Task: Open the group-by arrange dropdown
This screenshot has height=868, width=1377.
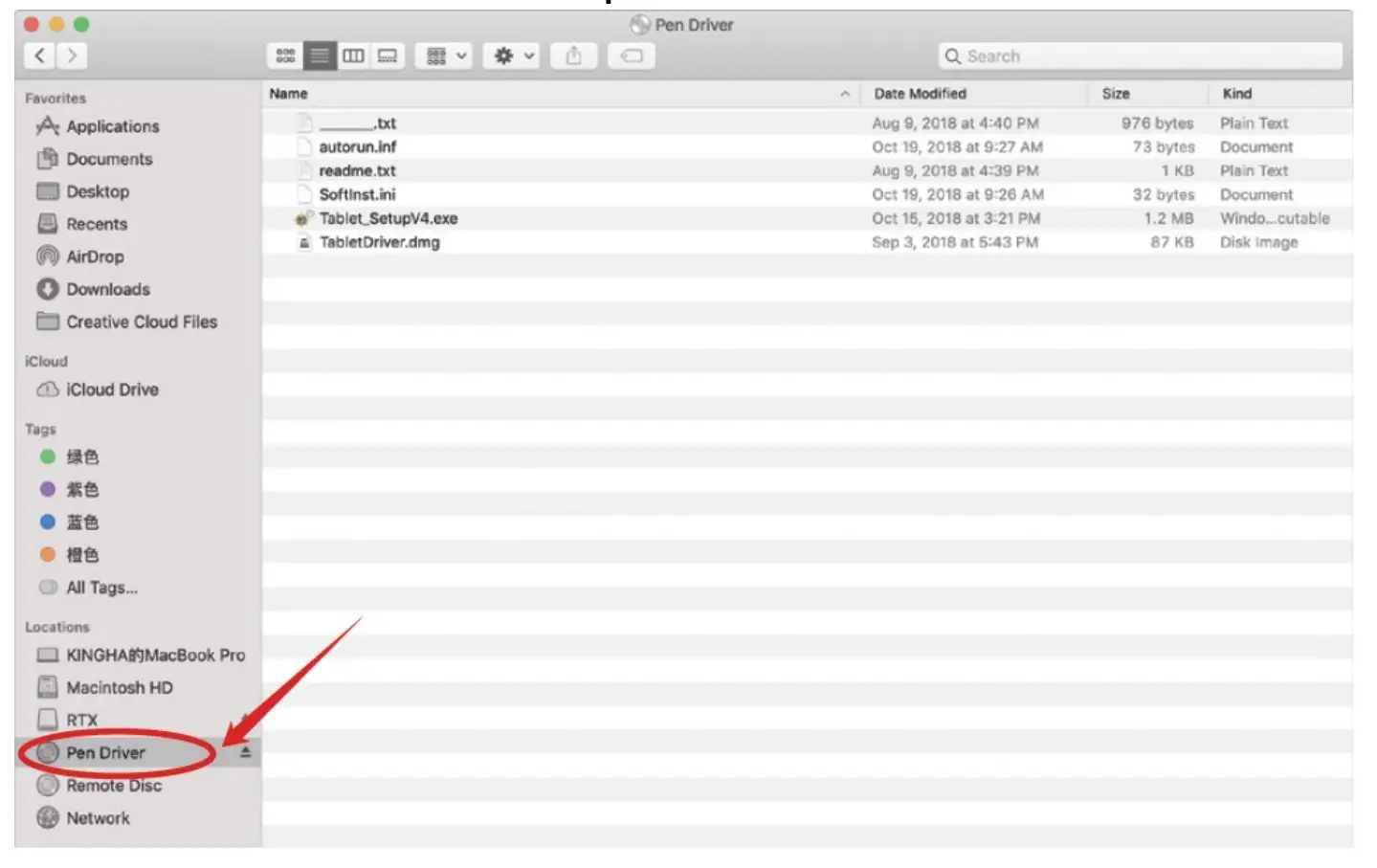Action: pyautogui.click(x=445, y=56)
